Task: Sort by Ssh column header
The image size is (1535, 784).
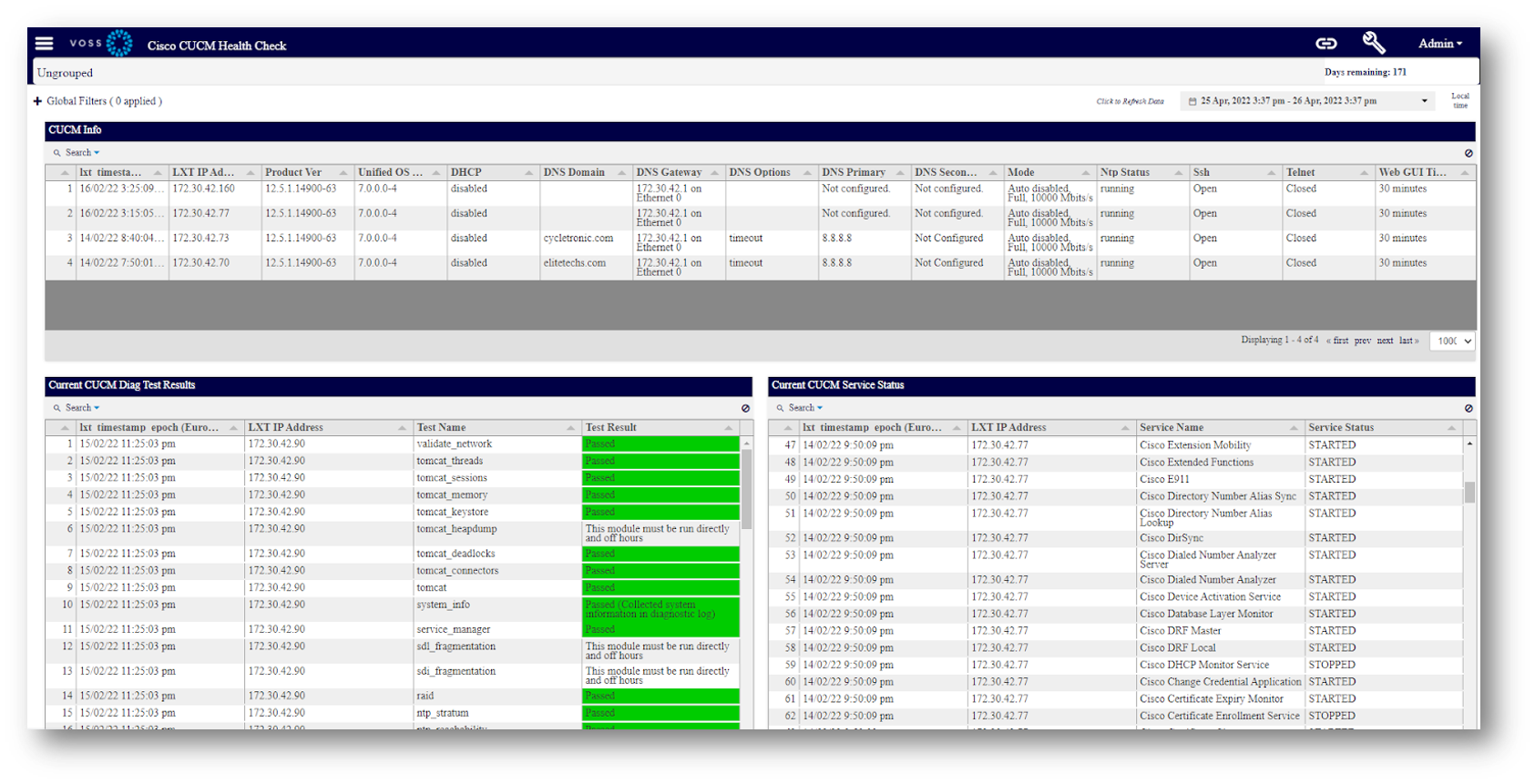Action: pos(1235,172)
